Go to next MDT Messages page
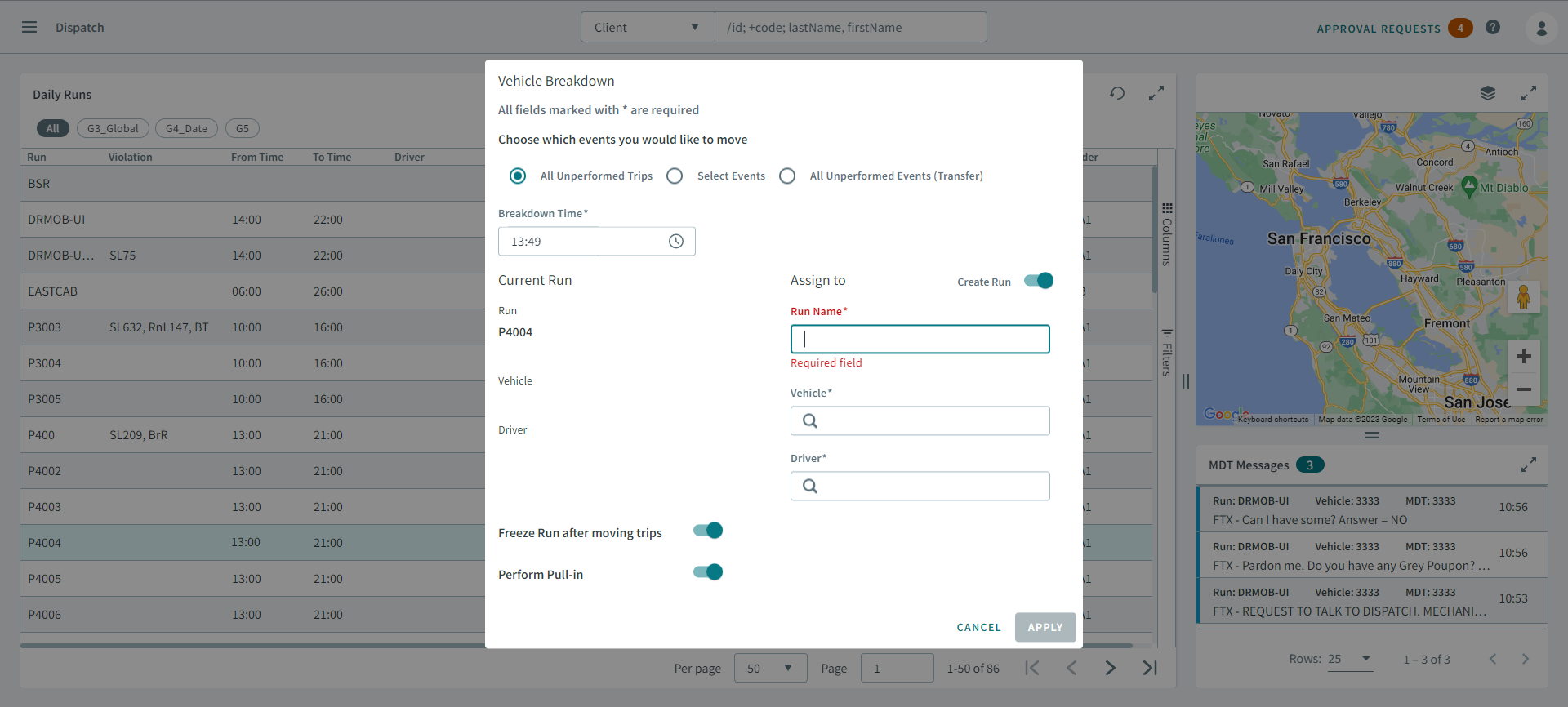The height and width of the screenshot is (707, 1568). [1526, 659]
